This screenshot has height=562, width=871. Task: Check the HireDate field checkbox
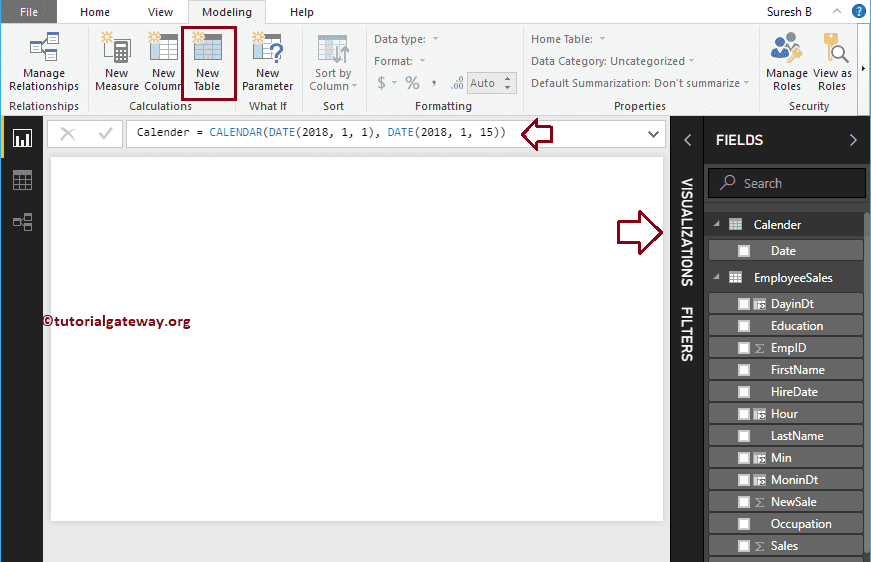[744, 392]
